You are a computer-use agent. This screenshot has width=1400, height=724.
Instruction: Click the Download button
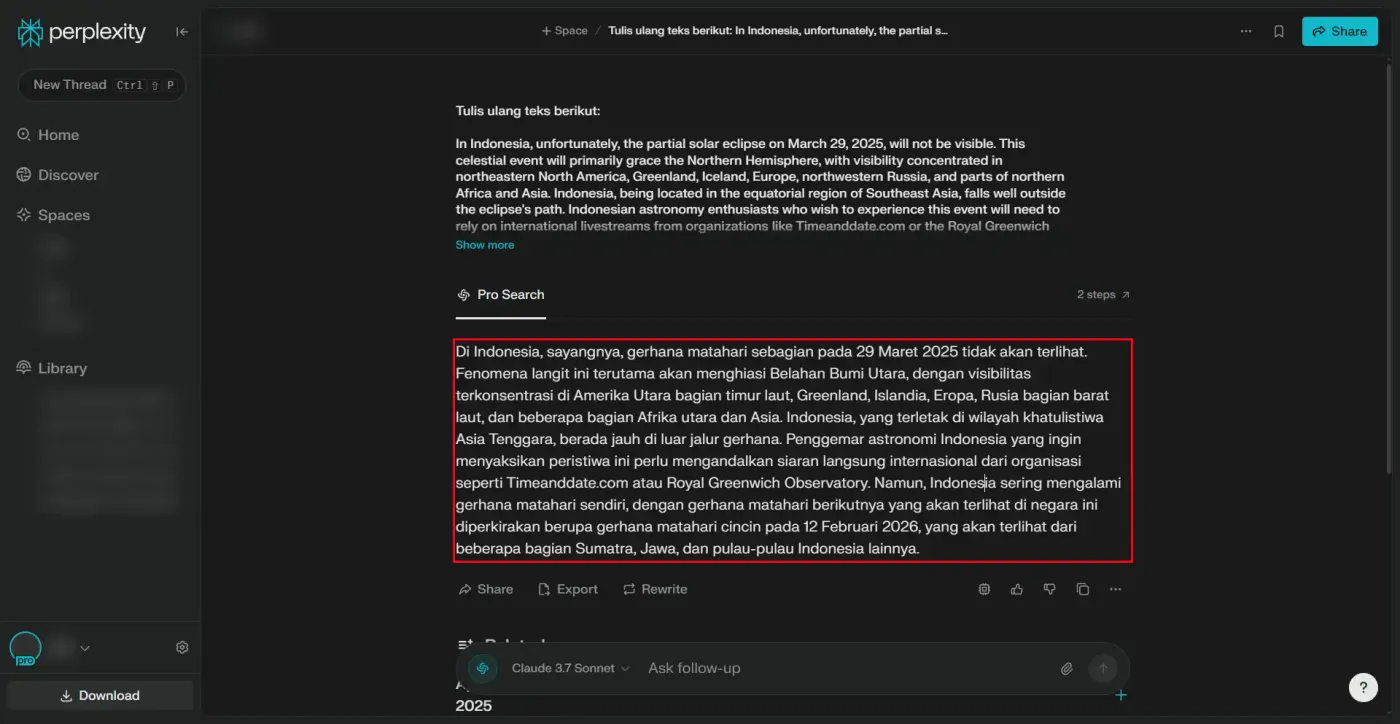pos(100,696)
